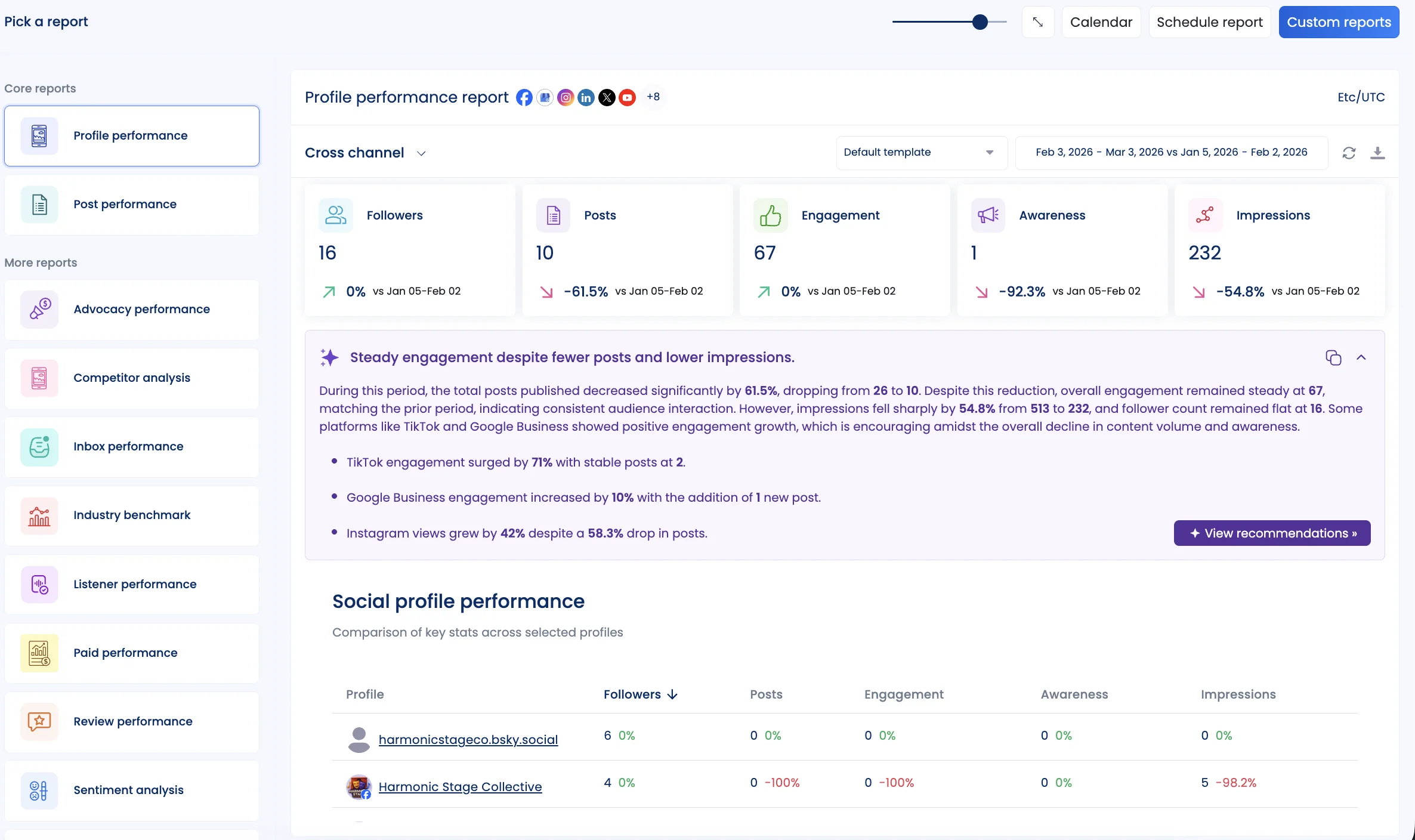The width and height of the screenshot is (1415, 840).
Task: Open Listener performance report
Action: click(x=132, y=585)
